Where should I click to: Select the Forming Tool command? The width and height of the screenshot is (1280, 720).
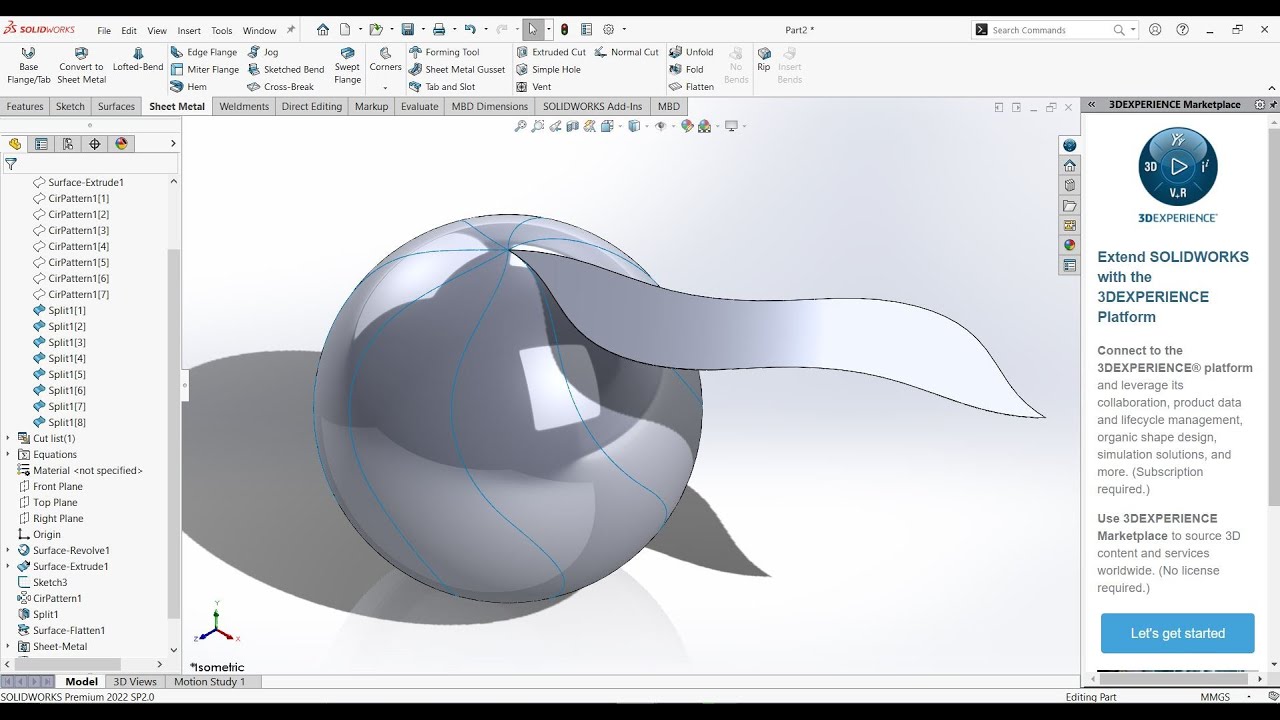click(444, 52)
